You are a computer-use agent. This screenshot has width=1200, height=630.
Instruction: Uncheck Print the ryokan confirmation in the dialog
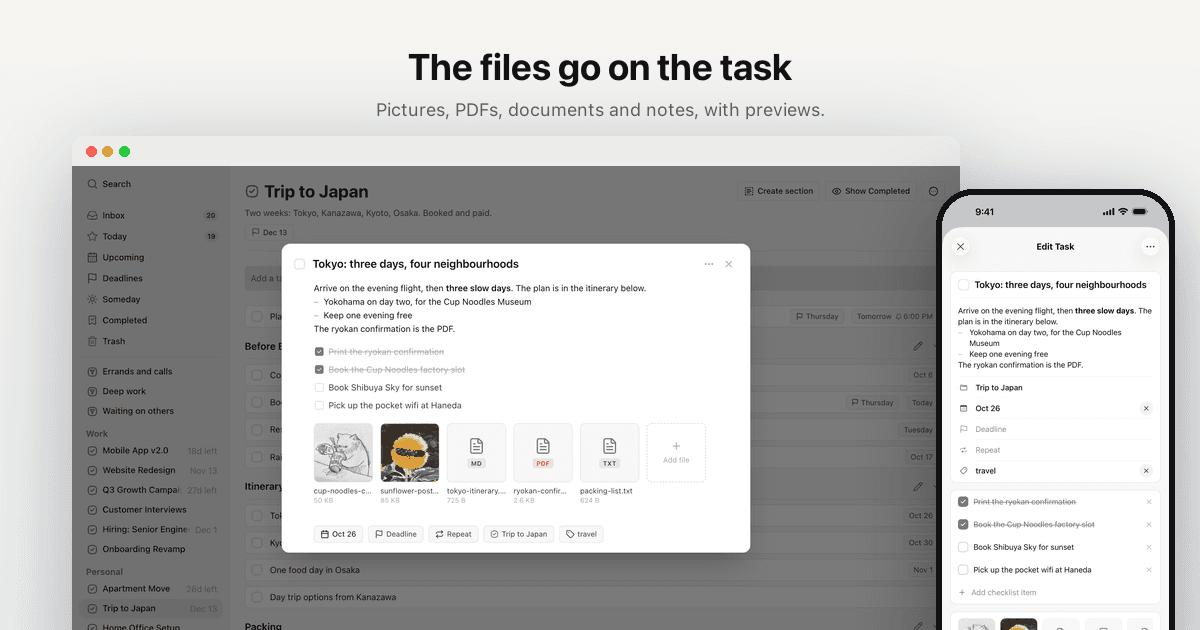coord(319,352)
